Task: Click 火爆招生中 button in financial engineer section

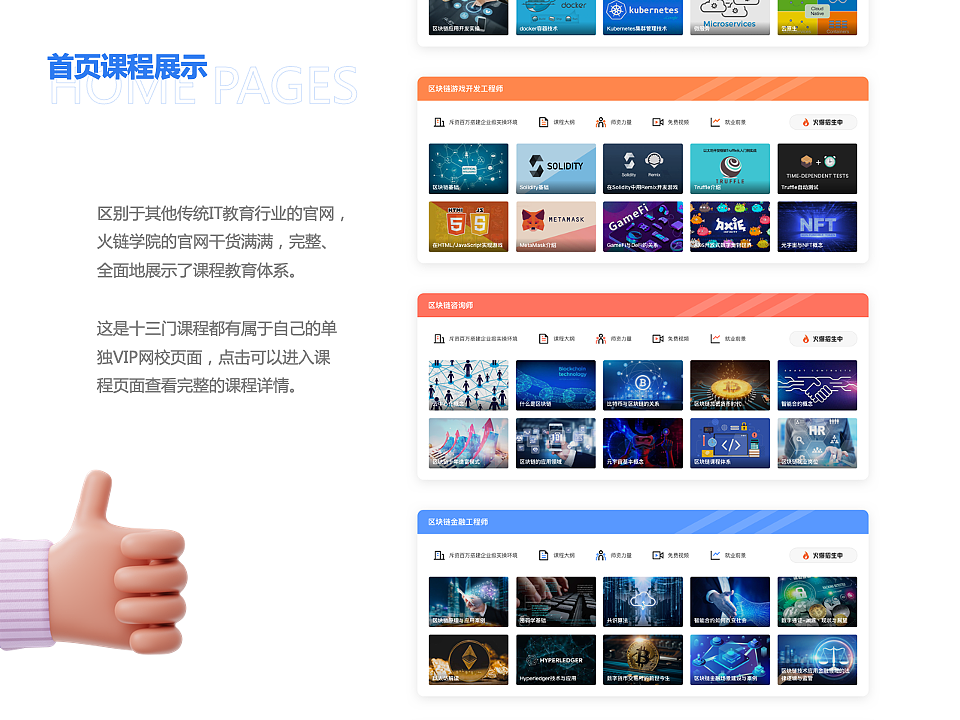Action: (823, 555)
